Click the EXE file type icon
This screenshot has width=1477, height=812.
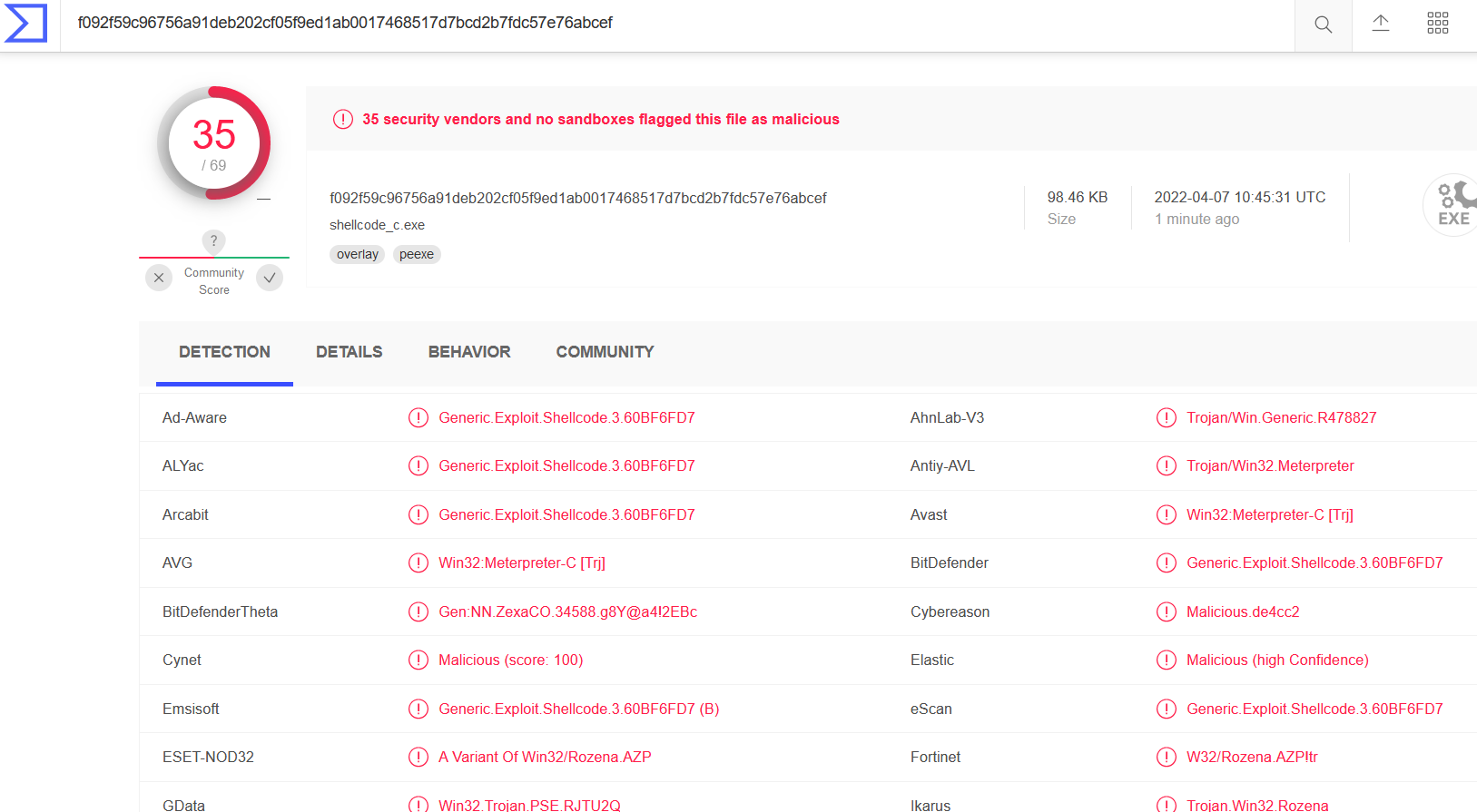1452,205
